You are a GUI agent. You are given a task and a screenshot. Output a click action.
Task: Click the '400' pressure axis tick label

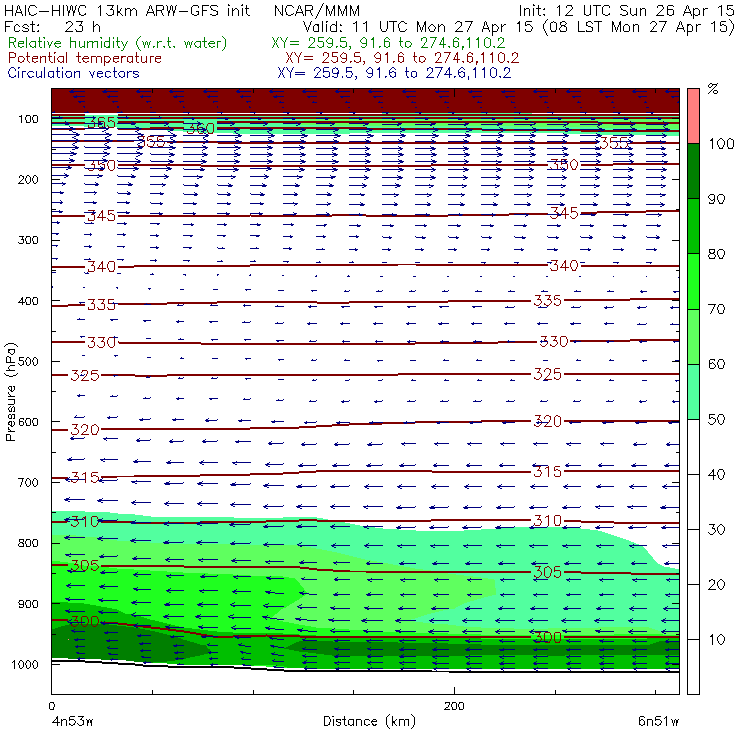pyautogui.click(x=28, y=301)
